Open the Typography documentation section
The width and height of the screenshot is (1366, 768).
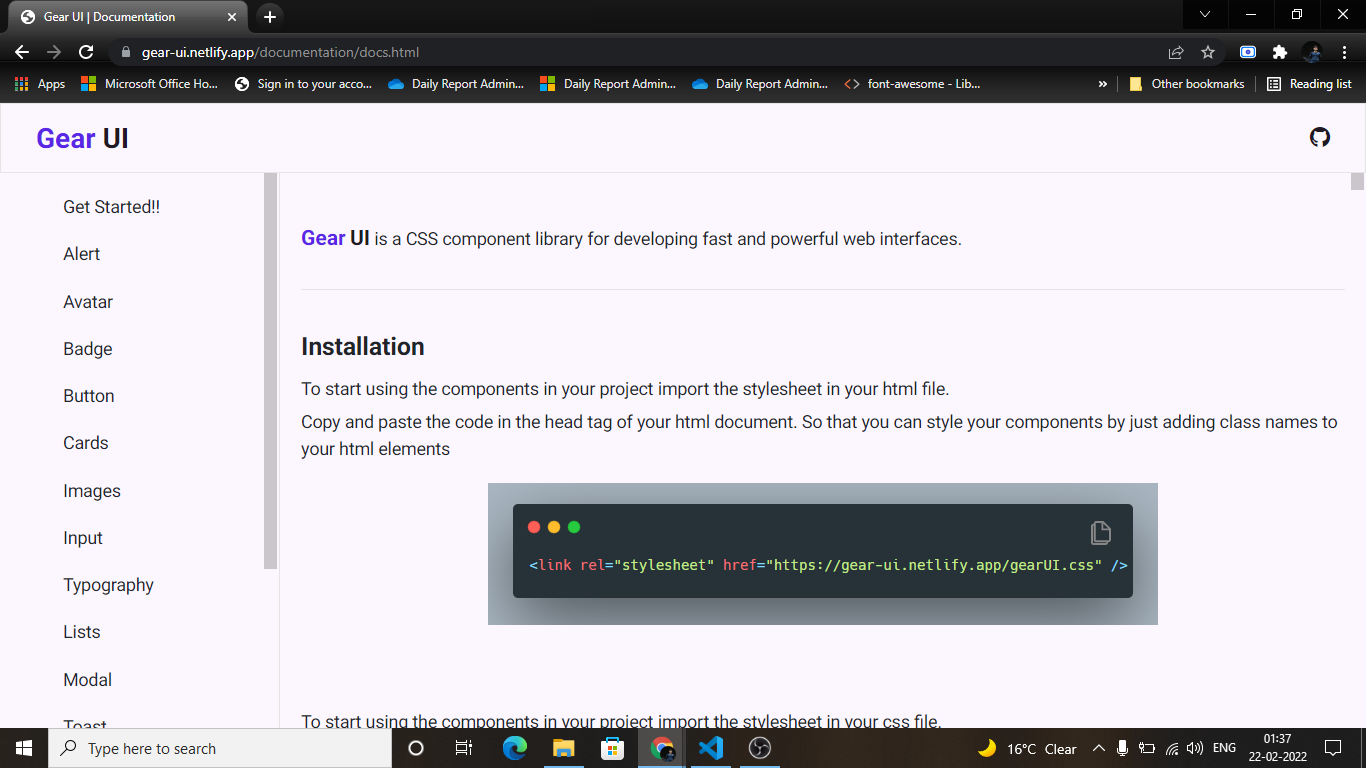tap(108, 585)
